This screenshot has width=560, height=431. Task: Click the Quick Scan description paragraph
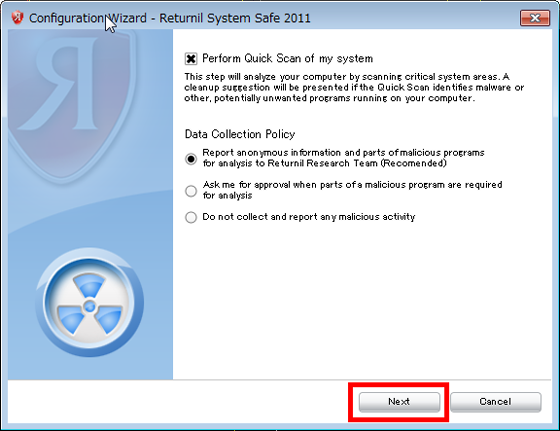coord(354,87)
